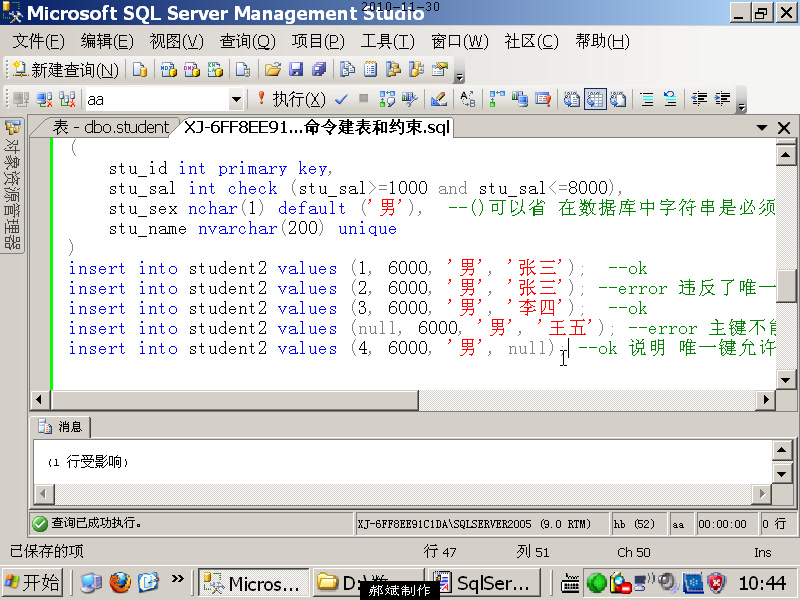Click the Disconnect query icon
Screen dimensions: 800x600
[44, 99]
